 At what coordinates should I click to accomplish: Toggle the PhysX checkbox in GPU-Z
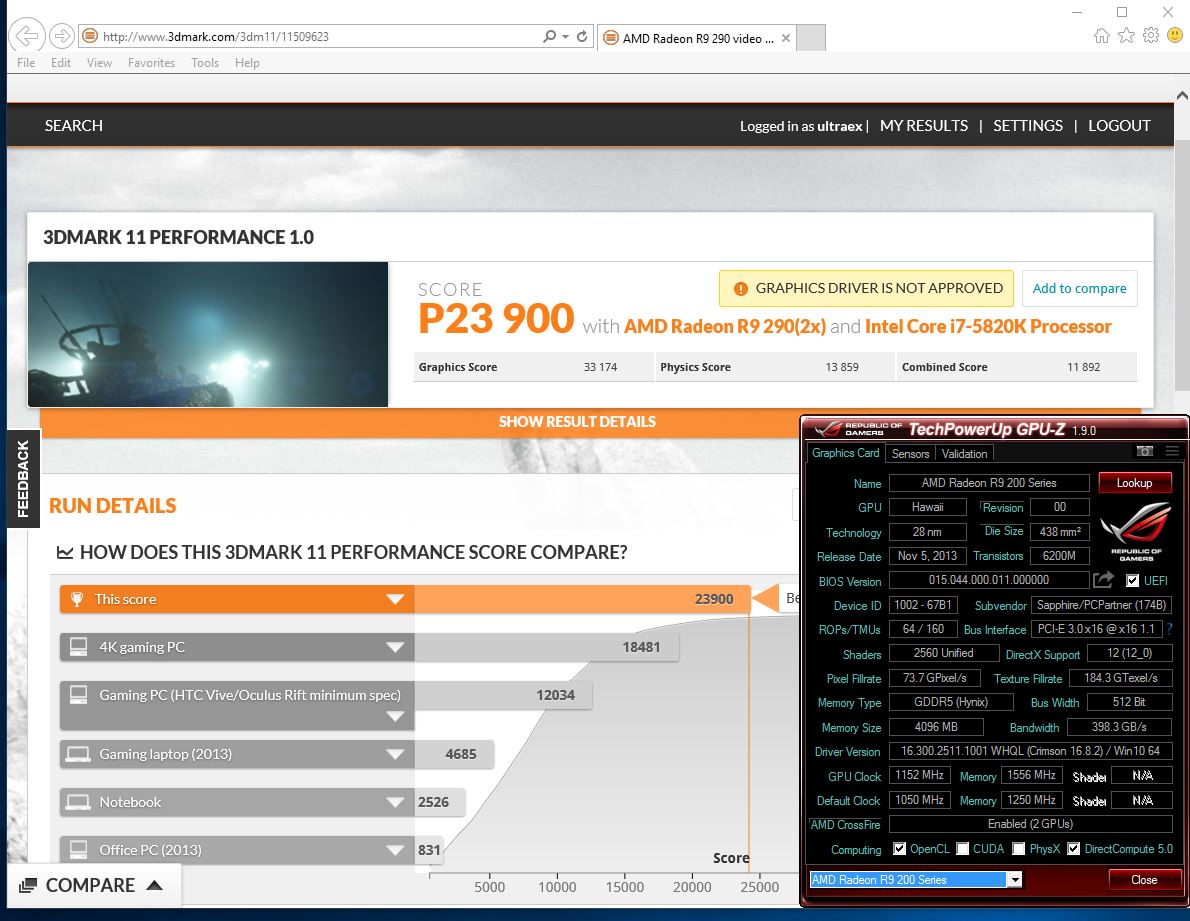coord(1018,849)
